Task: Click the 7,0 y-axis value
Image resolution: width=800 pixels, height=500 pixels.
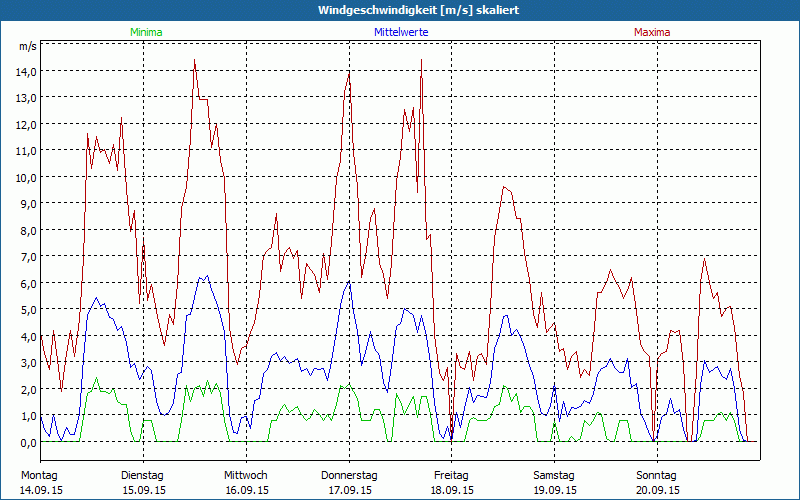Action: pyautogui.click(x=30, y=257)
